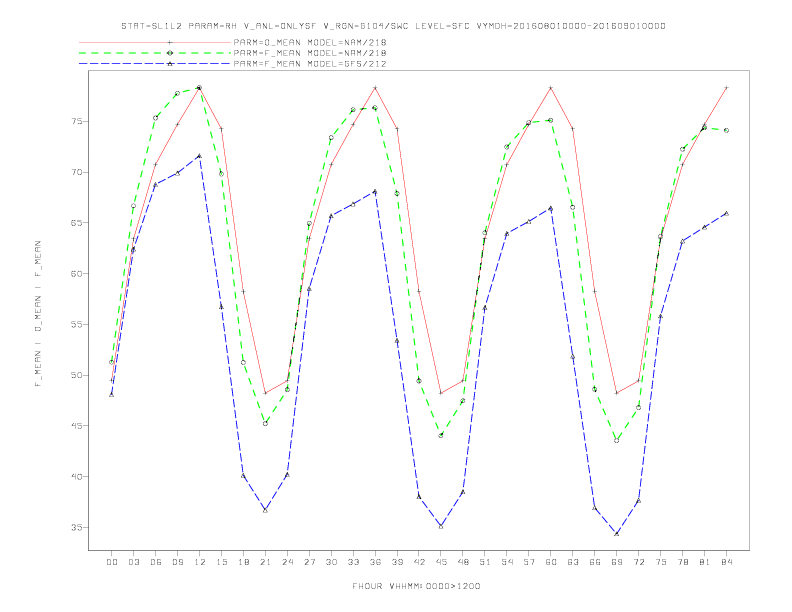The width and height of the screenshot is (792, 612).
Task: Click x-axis tick label 18
Action: (243, 562)
